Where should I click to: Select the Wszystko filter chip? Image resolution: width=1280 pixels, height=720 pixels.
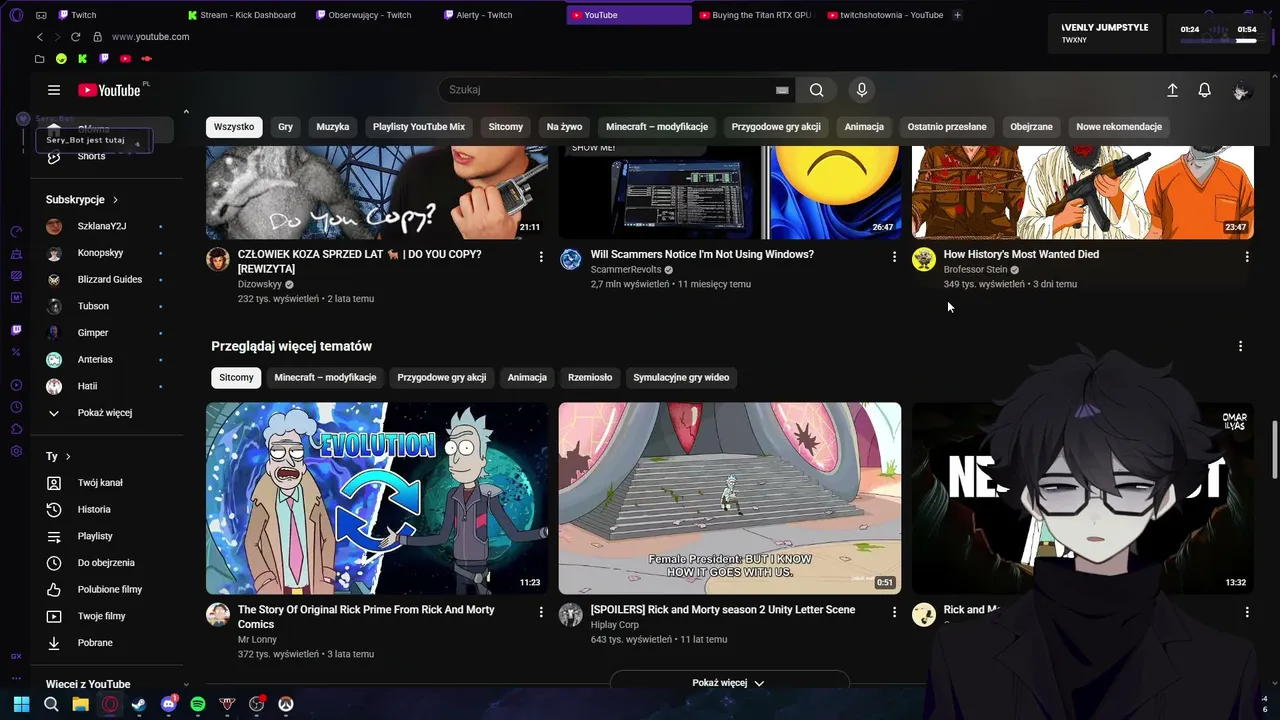234,127
